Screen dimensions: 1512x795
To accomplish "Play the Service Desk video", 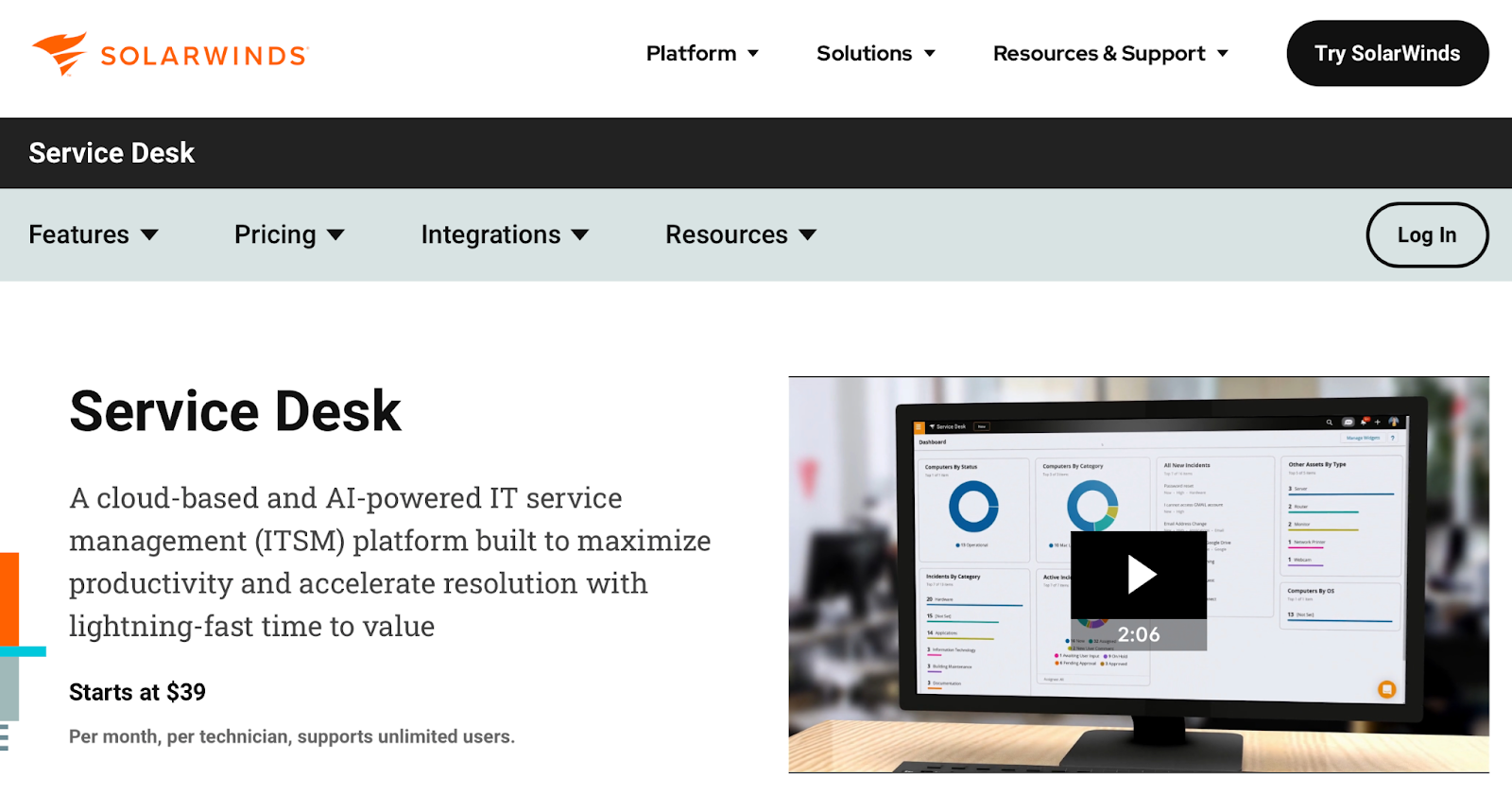I will (1140, 575).
